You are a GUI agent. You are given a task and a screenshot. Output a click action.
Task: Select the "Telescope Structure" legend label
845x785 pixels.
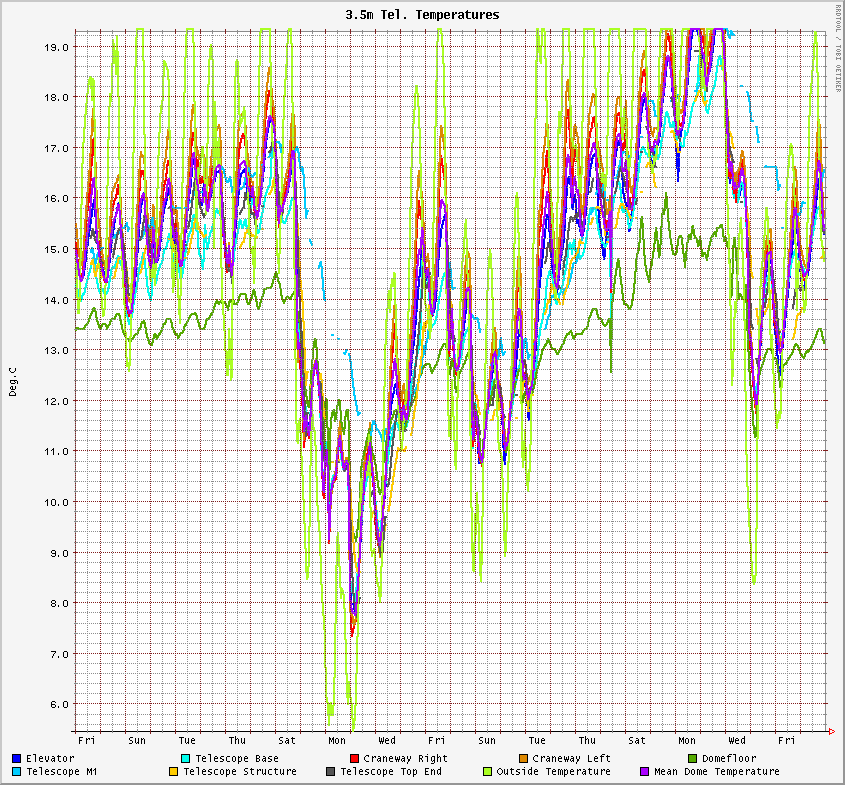pyautogui.click(x=239, y=771)
